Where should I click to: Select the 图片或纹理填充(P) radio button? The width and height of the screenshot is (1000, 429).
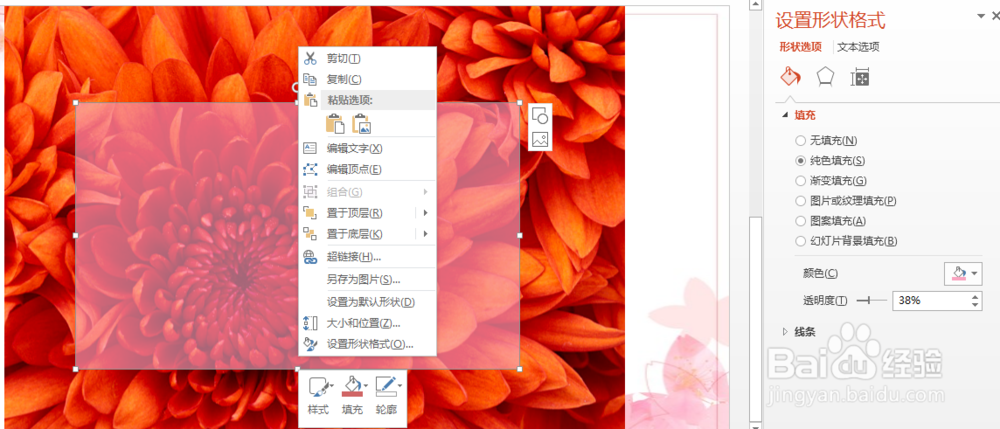tap(800, 201)
